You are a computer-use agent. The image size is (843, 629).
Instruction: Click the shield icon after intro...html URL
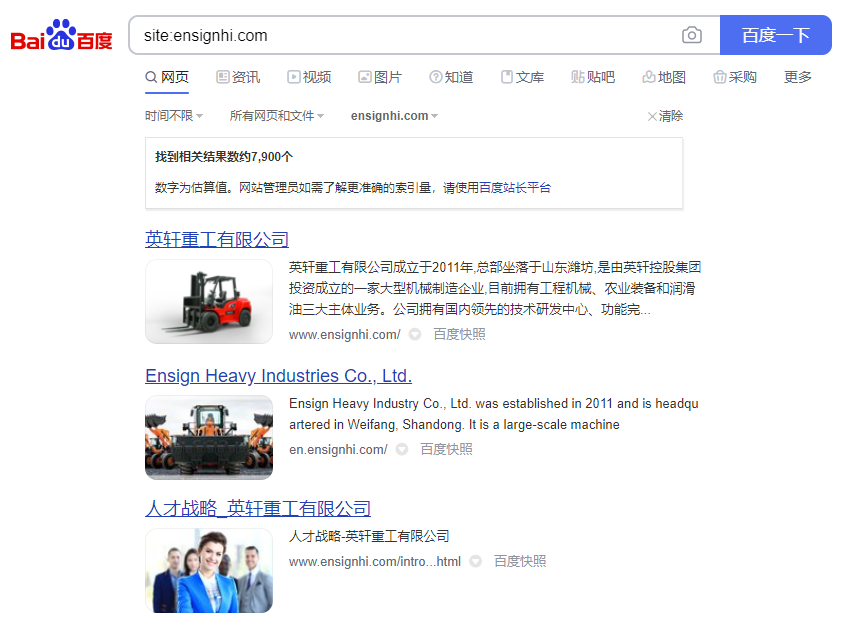point(475,561)
